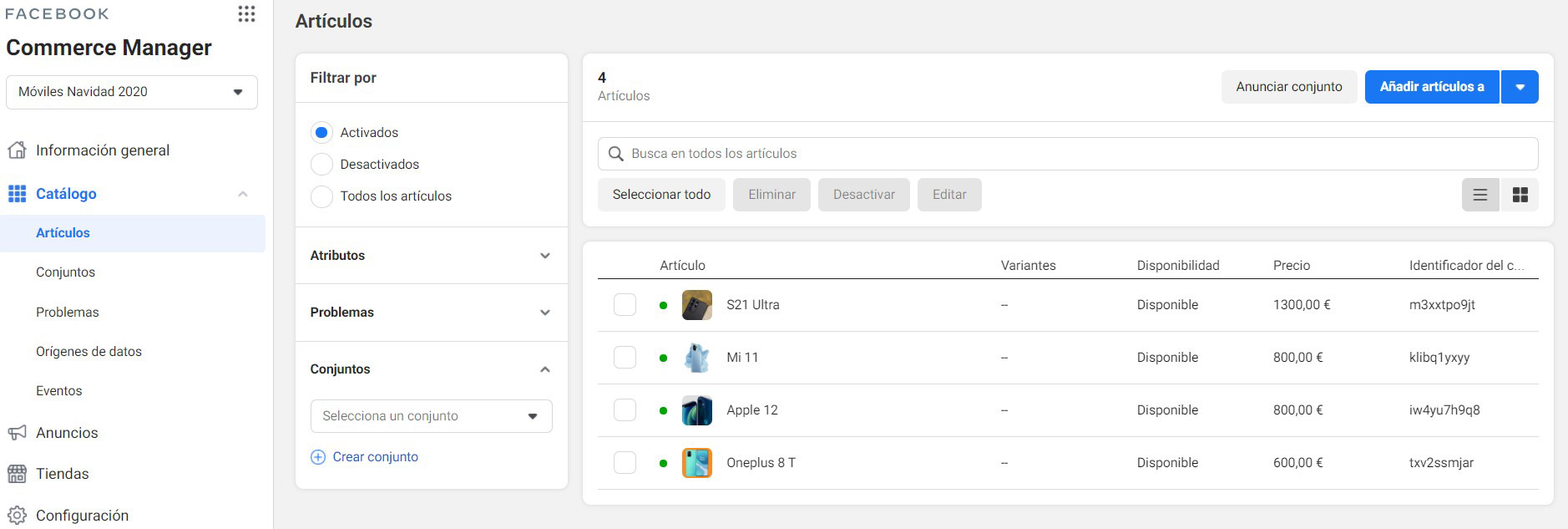
Task: Click the Artículo column header
Action: (683, 266)
